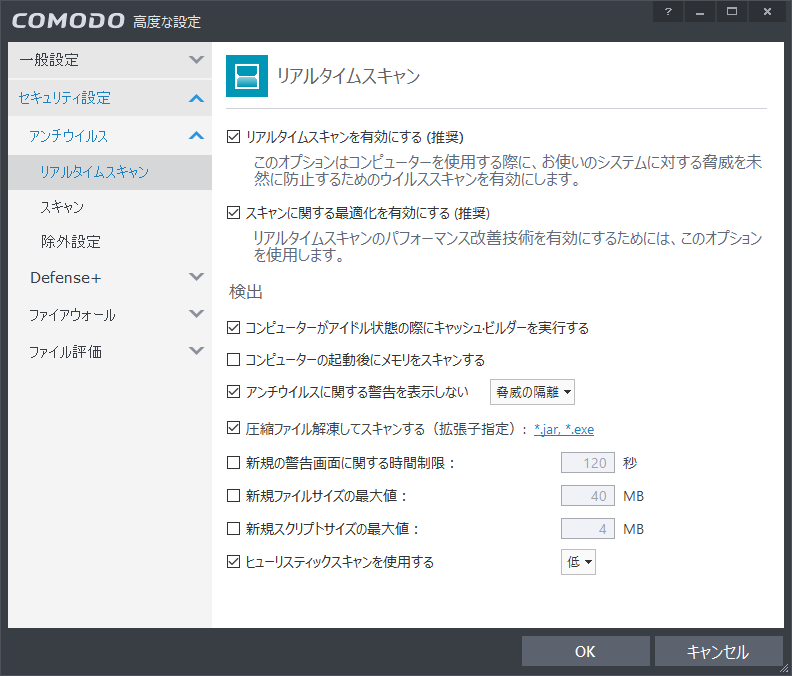Click the キャンセル button
This screenshot has height=676, width=792.
pyautogui.click(x=718, y=651)
